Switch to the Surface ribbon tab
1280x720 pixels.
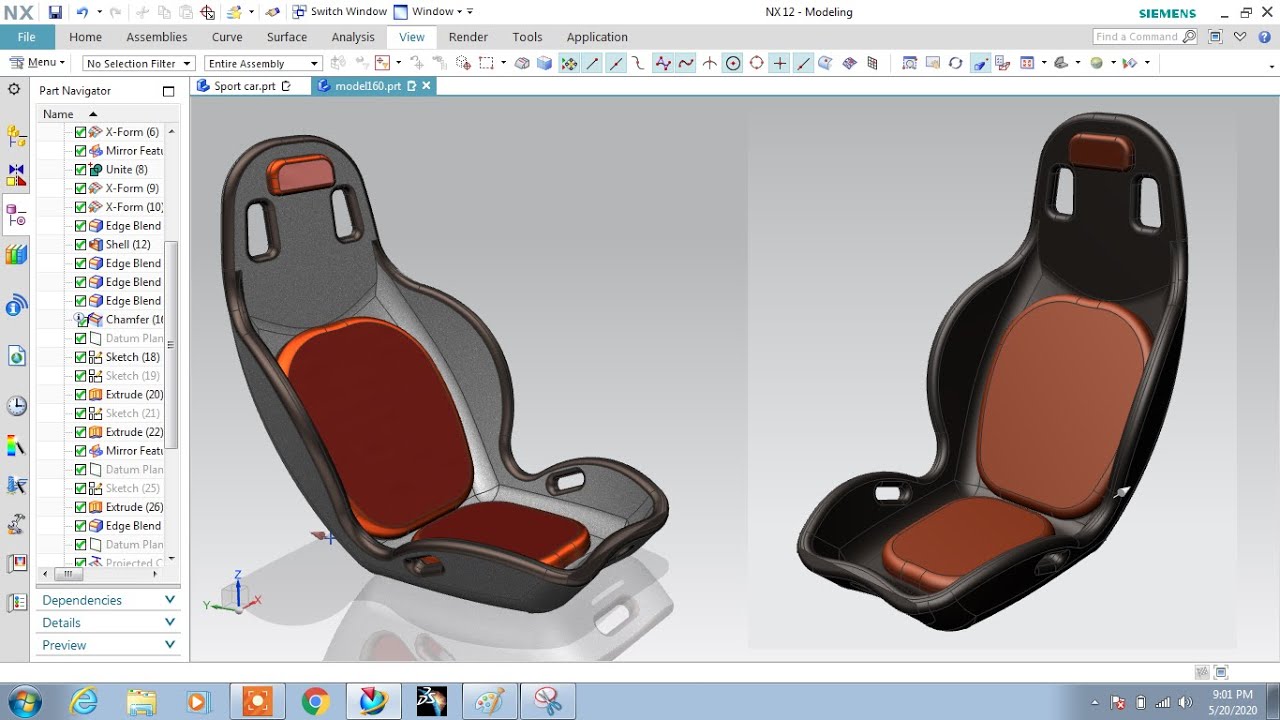287,37
